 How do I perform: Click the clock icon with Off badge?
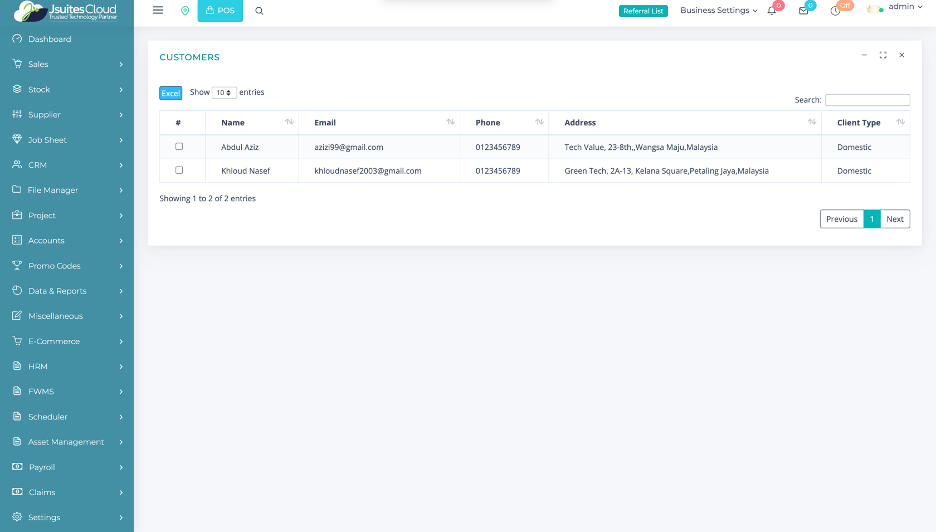[x=835, y=11]
